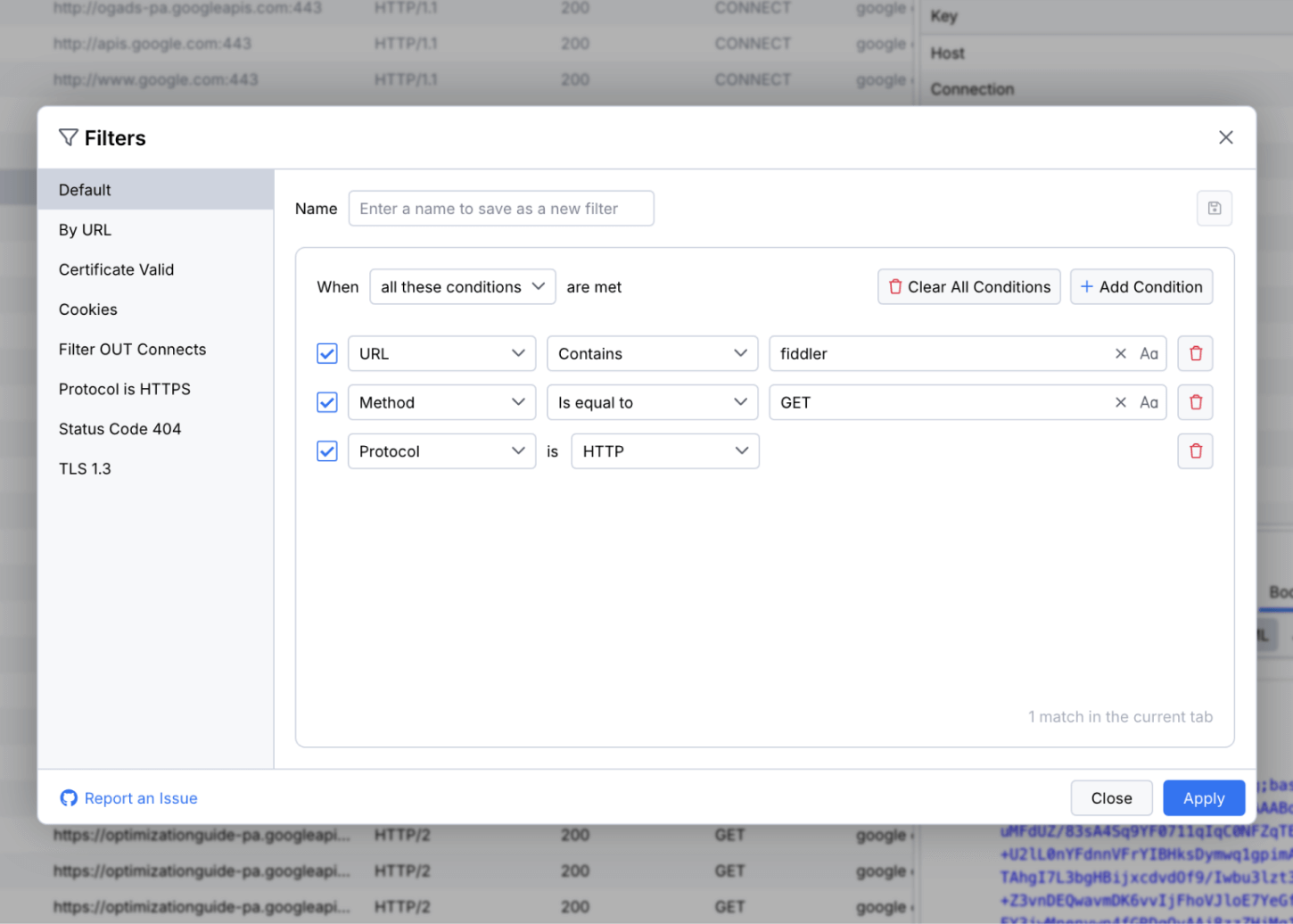Clear the 'fiddler' value with X icon
The height and width of the screenshot is (924, 1293).
click(x=1120, y=354)
